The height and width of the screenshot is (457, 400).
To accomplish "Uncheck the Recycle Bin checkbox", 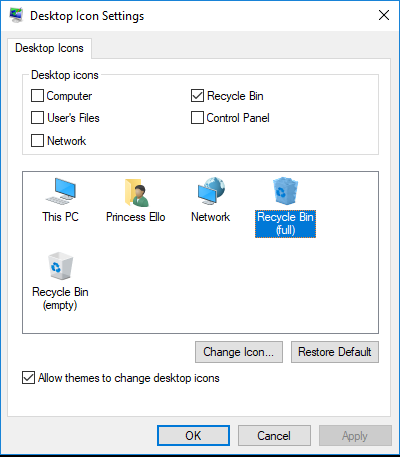I will tap(197, 96).
